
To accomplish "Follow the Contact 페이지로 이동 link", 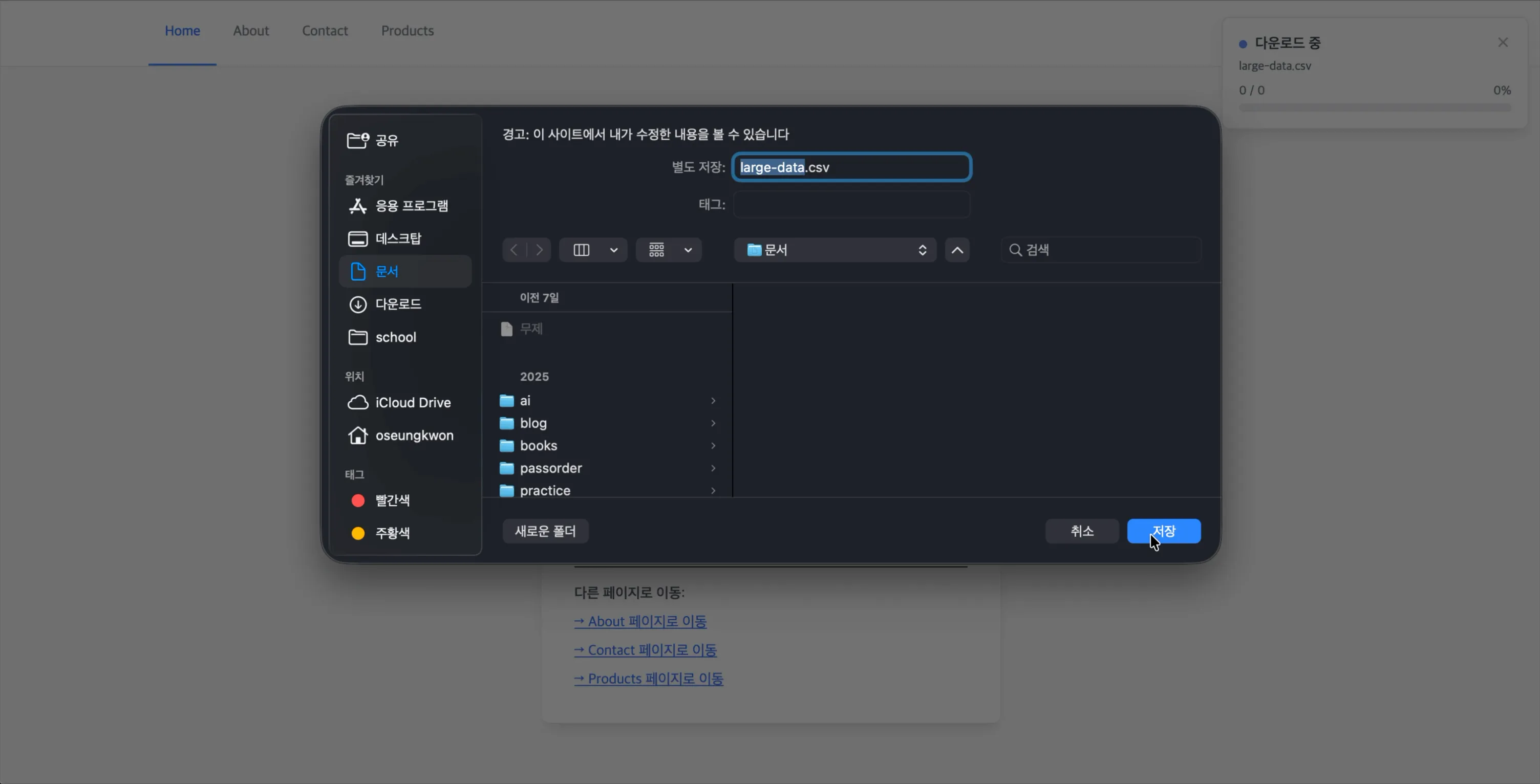I will coord(646,650).
